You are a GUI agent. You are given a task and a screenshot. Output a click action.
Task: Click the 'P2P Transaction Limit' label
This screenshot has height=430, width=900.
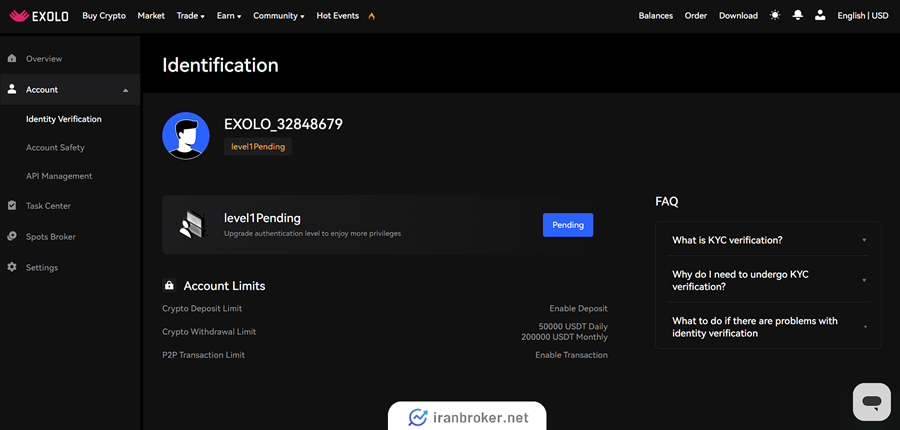204,355
